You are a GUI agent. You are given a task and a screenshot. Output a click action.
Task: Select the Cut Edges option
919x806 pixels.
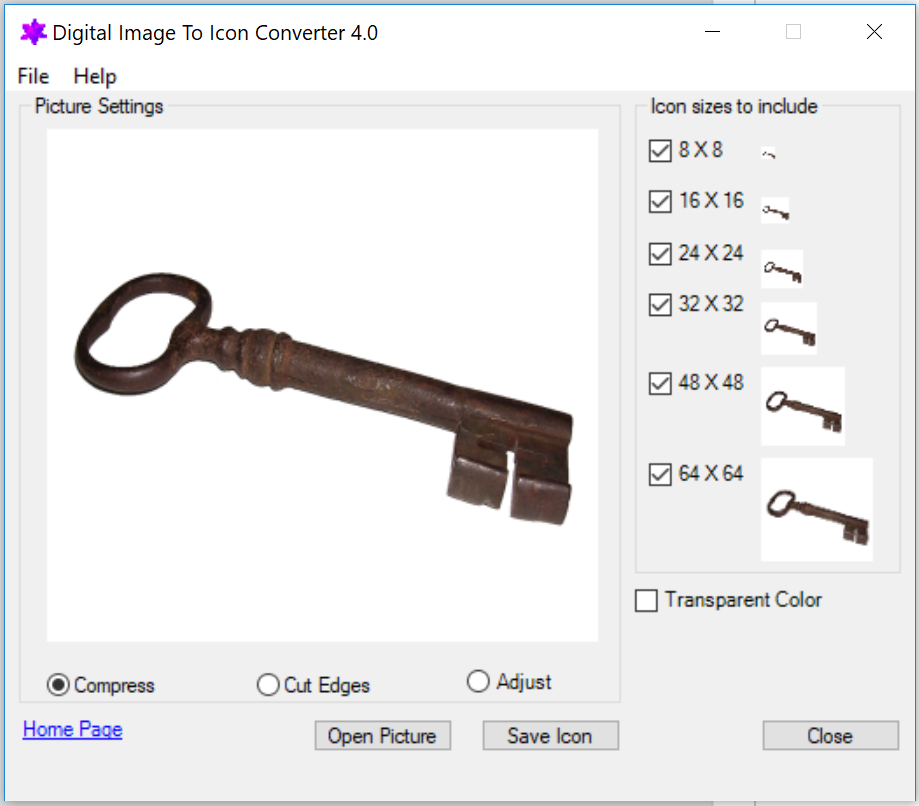click(x=268, y=685)
